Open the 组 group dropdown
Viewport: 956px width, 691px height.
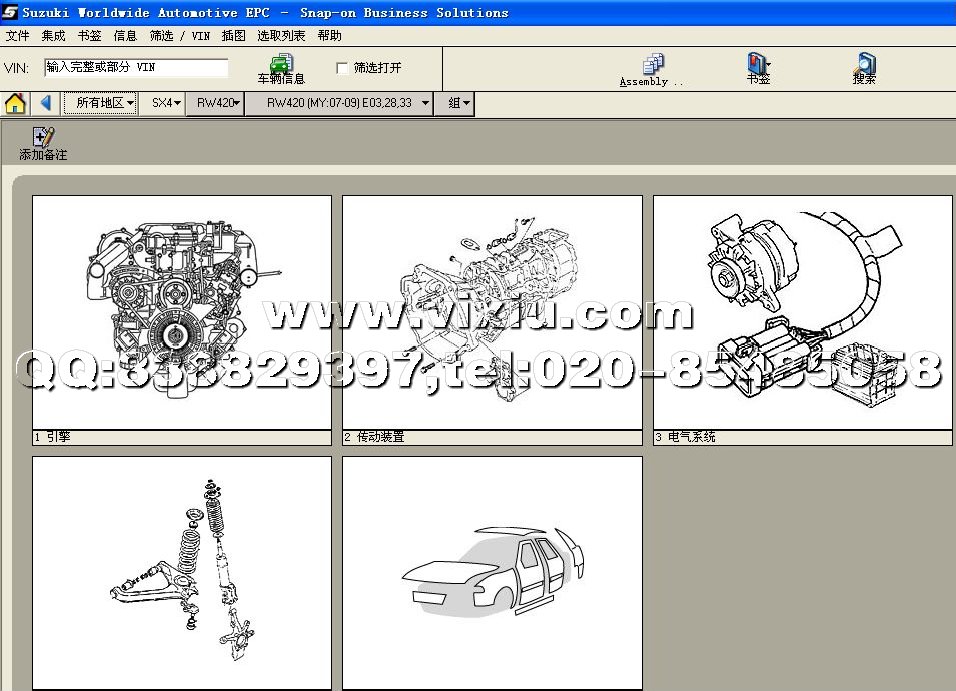tap(458, 103)
